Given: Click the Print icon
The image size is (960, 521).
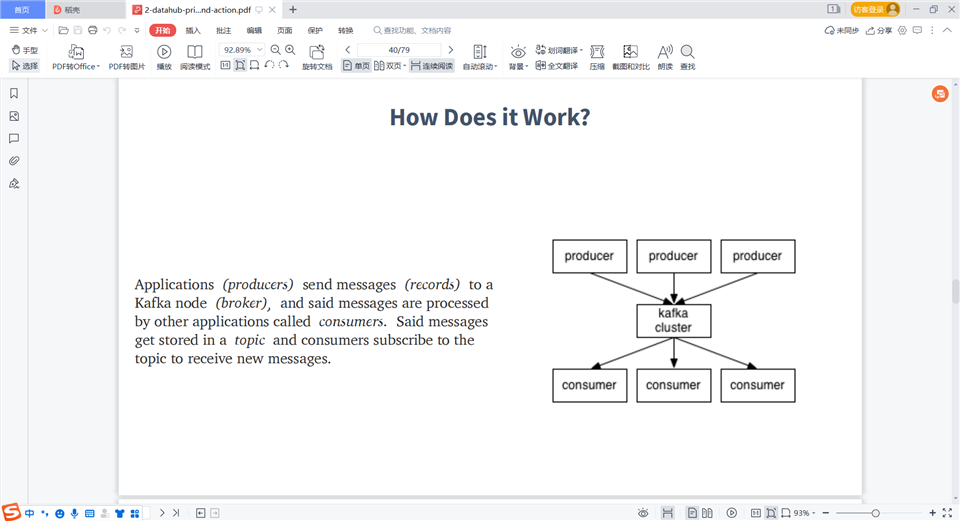Looking at the screenshot, I should tap(92, 30).
